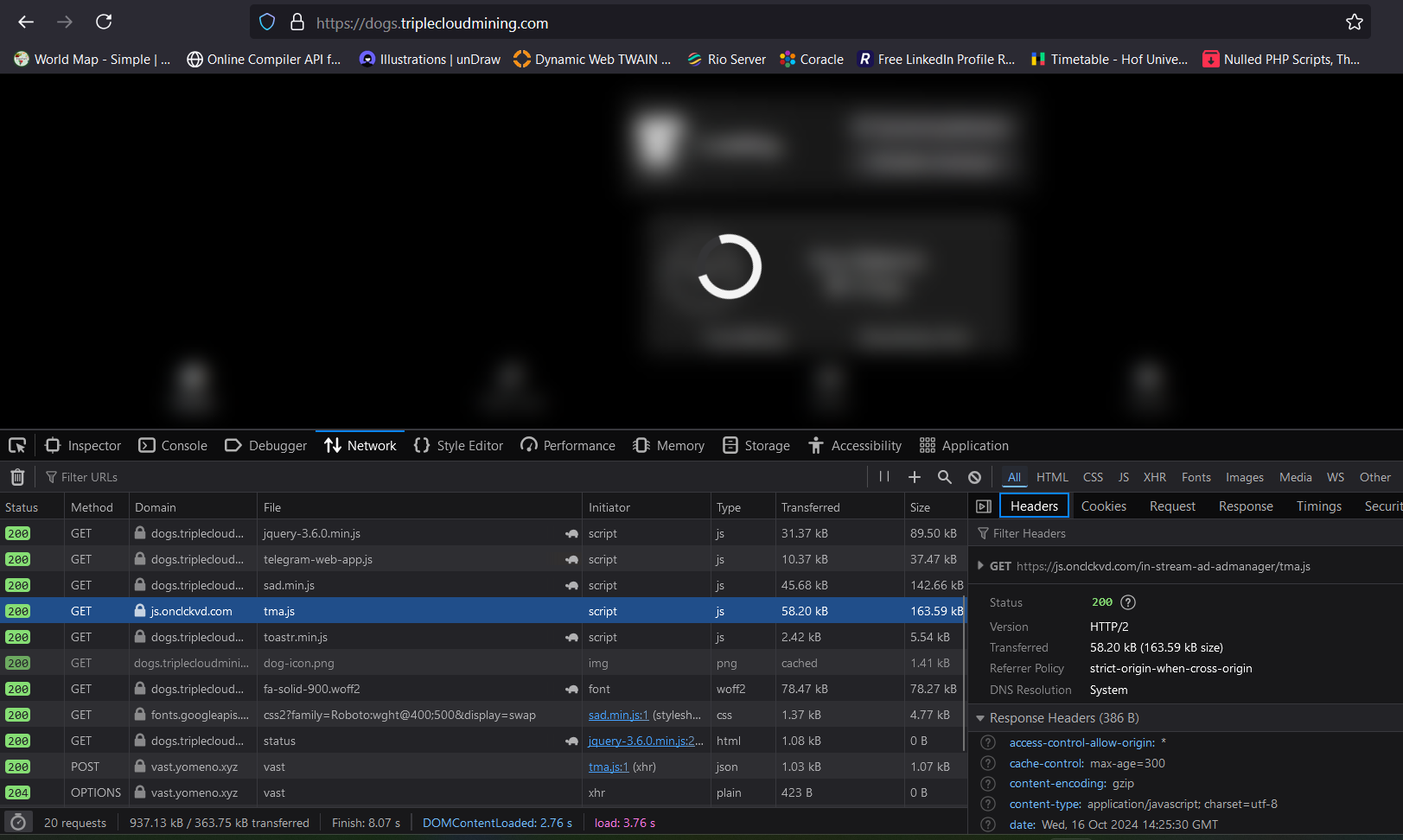Reload the current page
This screenshot has height=840, width=1403.
point(104,22)
